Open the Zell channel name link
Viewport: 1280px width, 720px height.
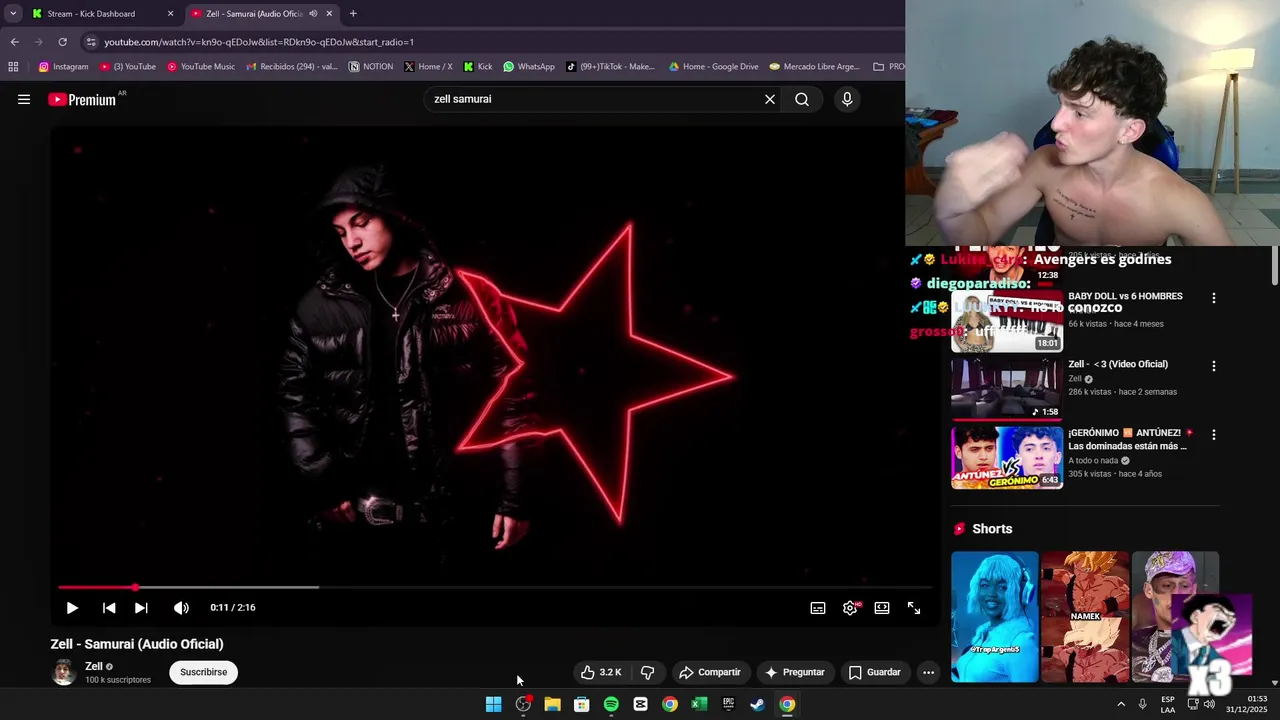(94, 666)
